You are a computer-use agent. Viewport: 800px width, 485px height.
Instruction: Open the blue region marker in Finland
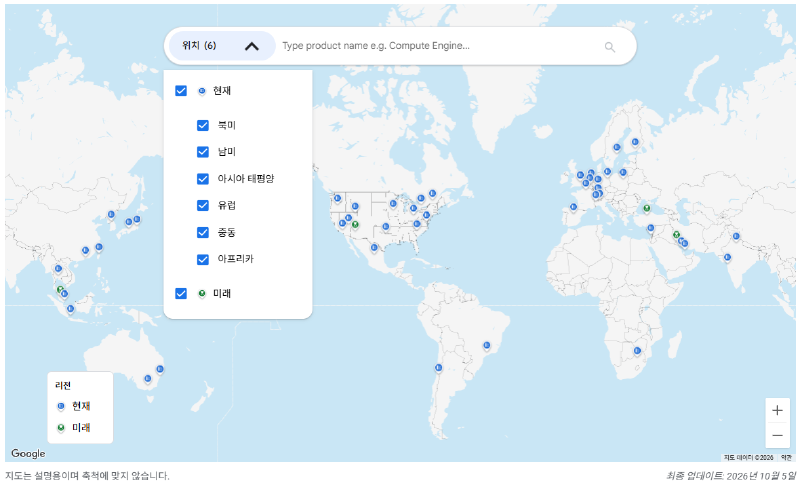click(635, 142)
